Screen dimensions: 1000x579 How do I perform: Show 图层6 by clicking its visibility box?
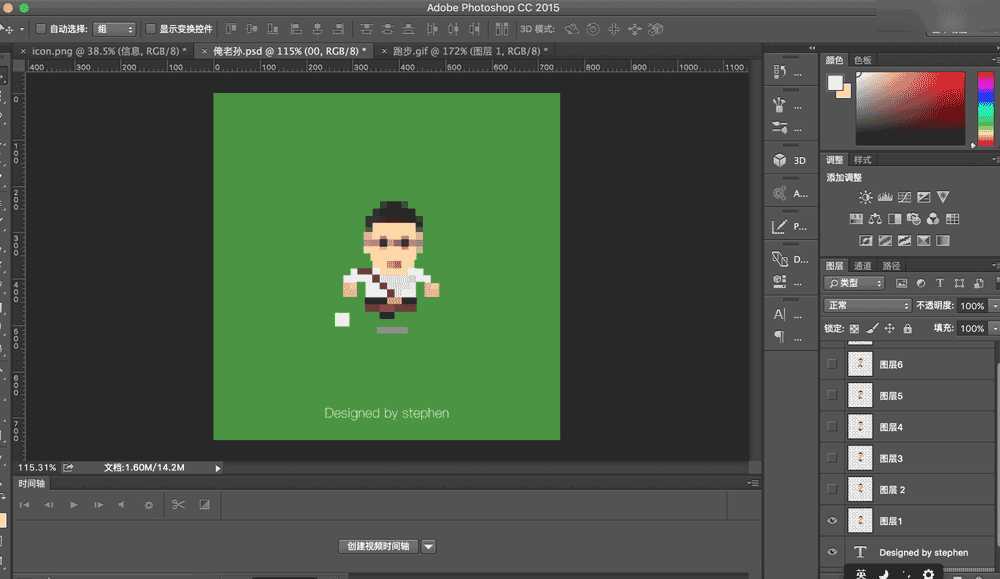[x=832, y=365]
